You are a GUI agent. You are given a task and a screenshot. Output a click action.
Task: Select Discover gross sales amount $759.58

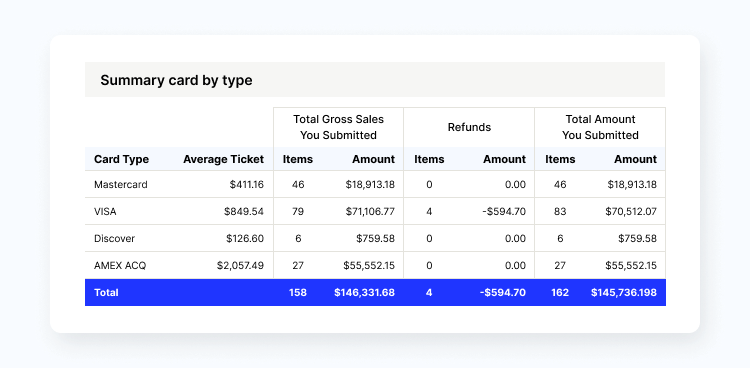[x=375, y=238]
